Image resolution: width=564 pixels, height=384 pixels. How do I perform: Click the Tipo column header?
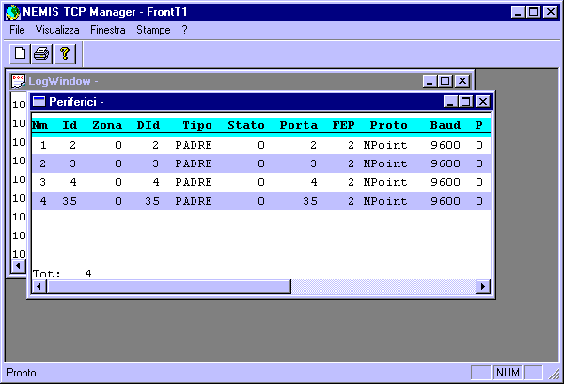tap(197, 125)
